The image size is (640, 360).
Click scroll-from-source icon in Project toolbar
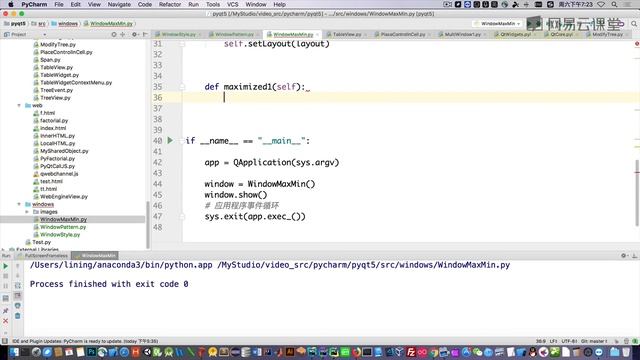tap(114, 35)
